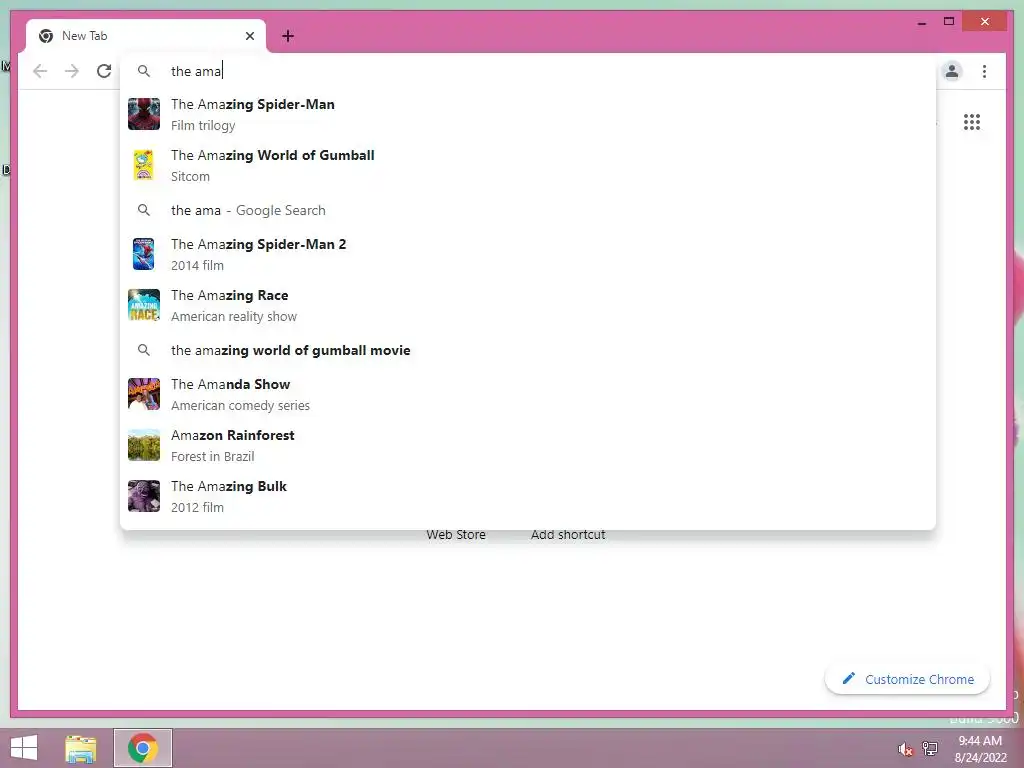Click the Chrome taskbar icon
The height and width of the screenshot is (768, 1024).
point(142,748)
